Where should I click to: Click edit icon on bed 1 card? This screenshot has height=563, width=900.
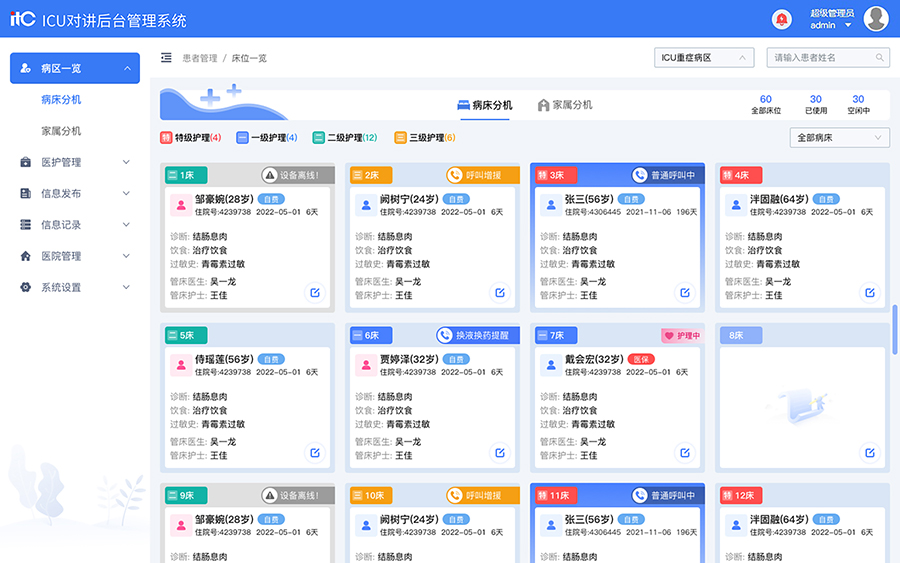315,293
